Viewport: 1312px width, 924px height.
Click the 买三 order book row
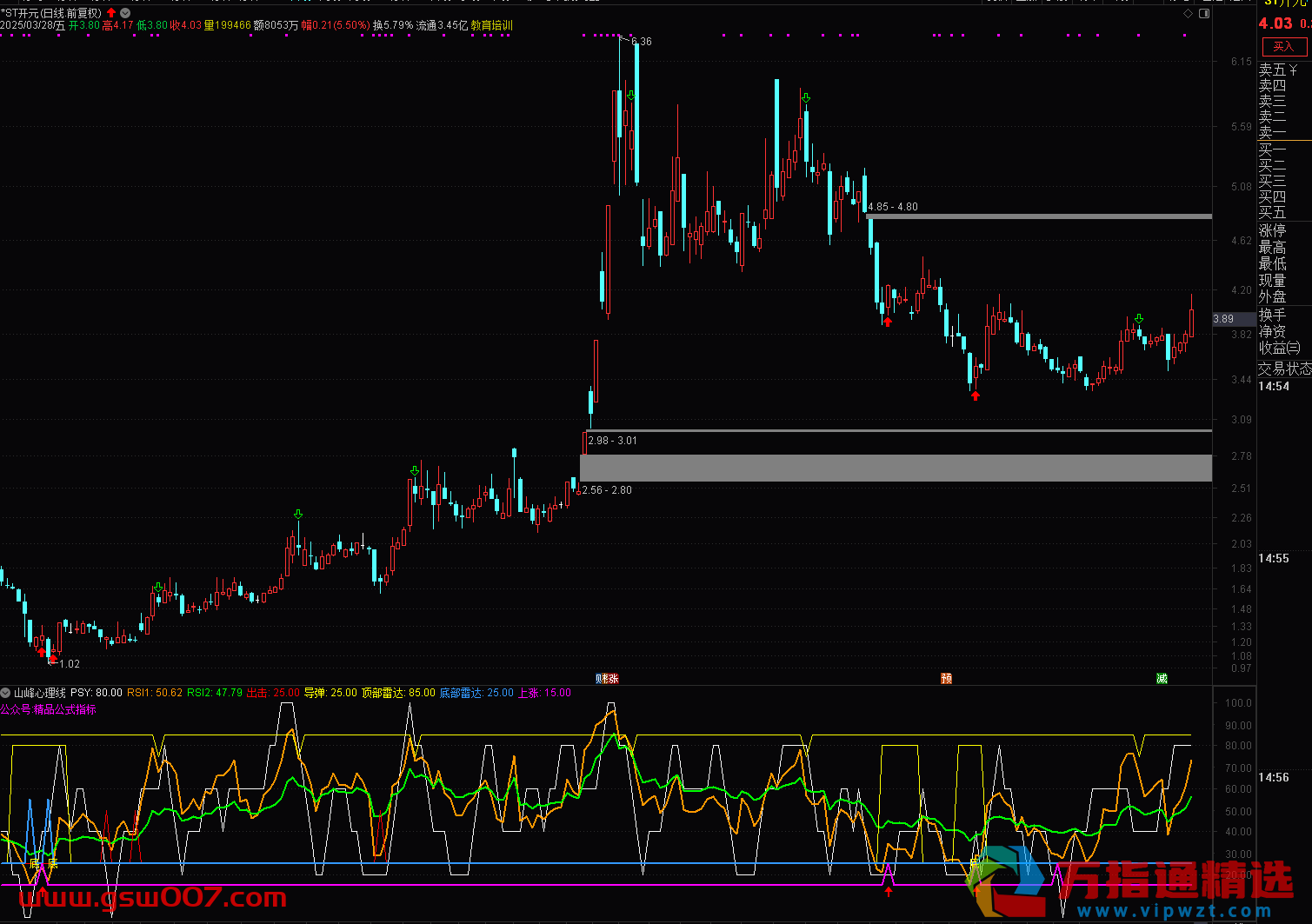pos(1272,181)
